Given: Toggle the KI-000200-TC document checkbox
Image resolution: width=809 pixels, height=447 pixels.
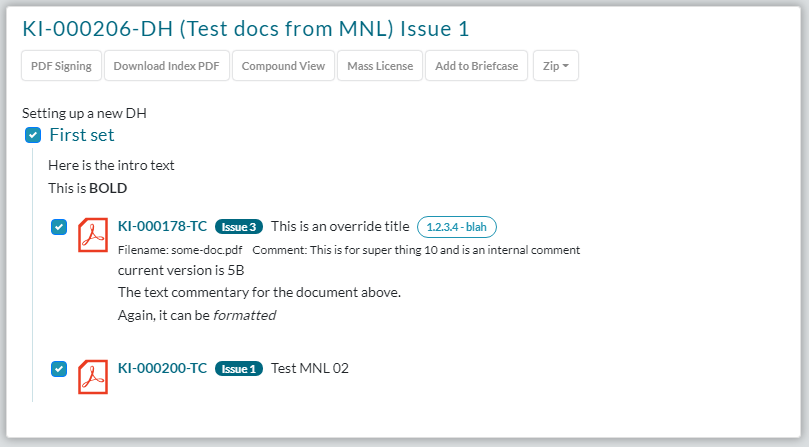Looking at the screenshot, I should (x=59, y=369).
